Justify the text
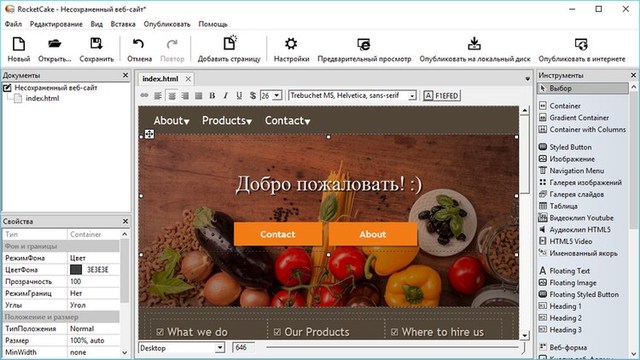The image size is (640, 360). click(x=198, y=96)
